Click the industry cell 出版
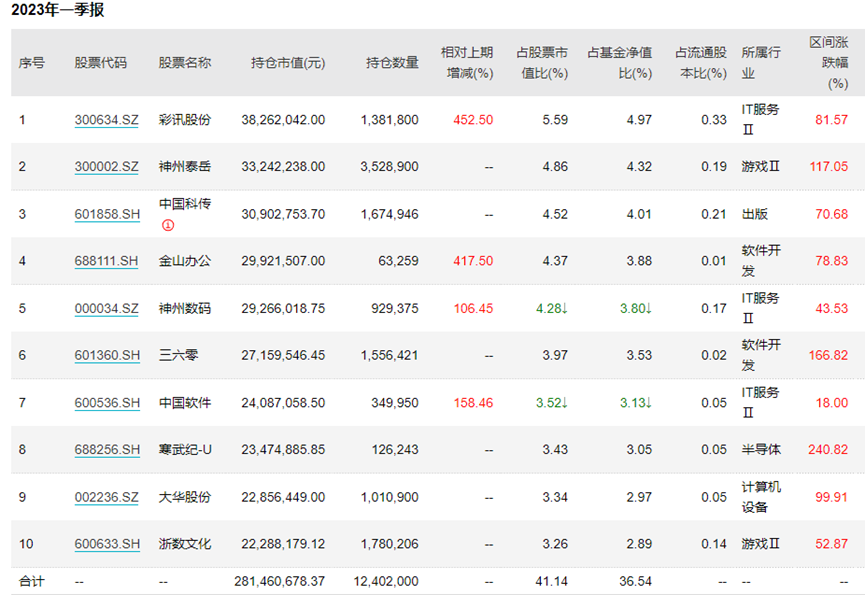The height and width of the screenshot is (595, 865). 755,214
